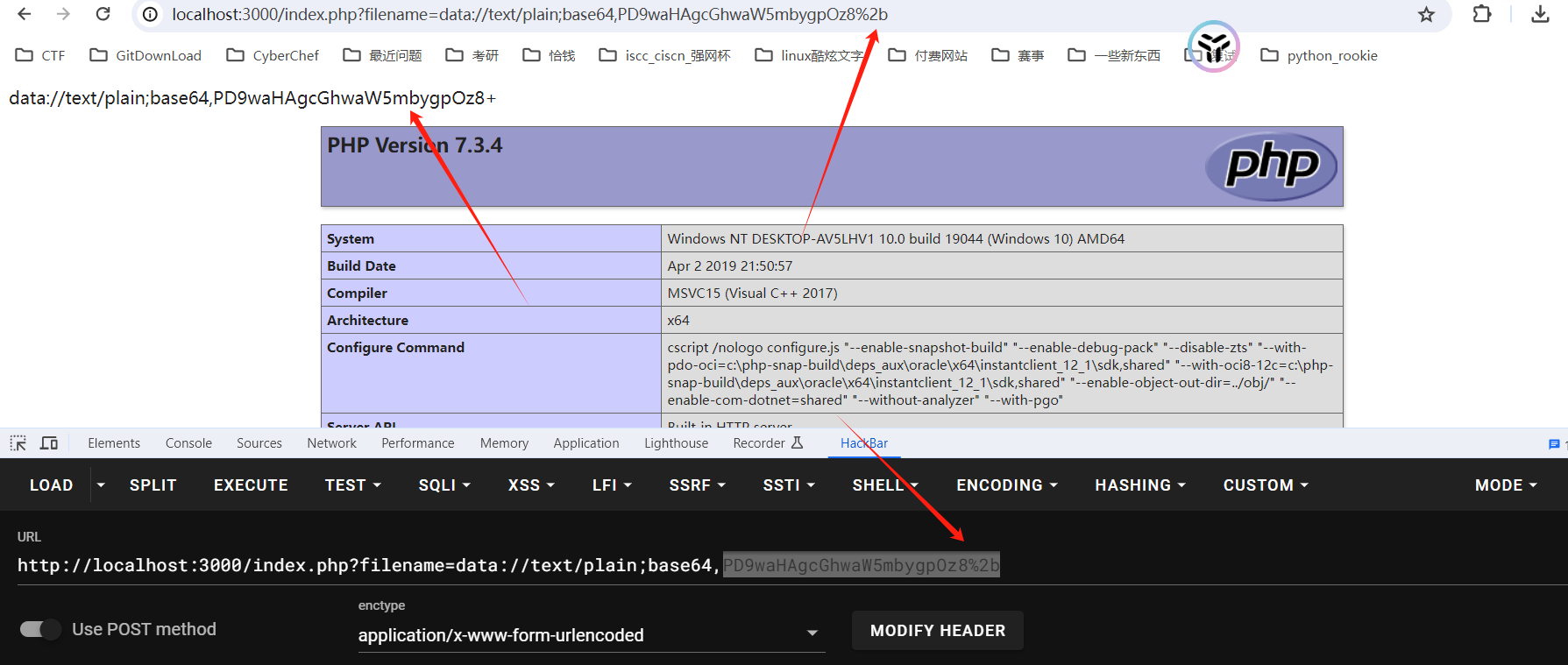This screenshot has height=665, width=1568.
Task: Click the MODIFY HEADER button
Action: point(938,631)
